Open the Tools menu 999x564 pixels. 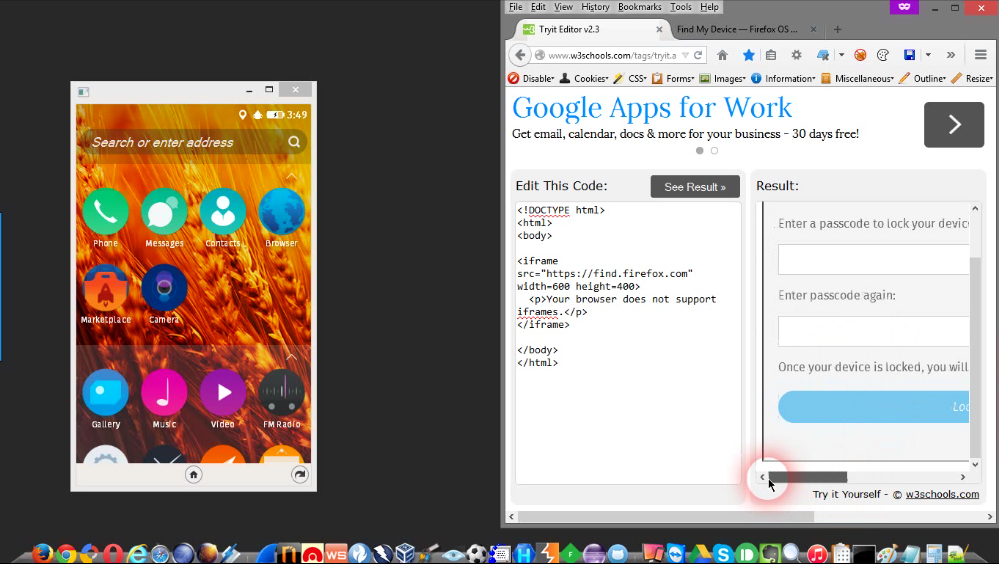pos(680,7)
